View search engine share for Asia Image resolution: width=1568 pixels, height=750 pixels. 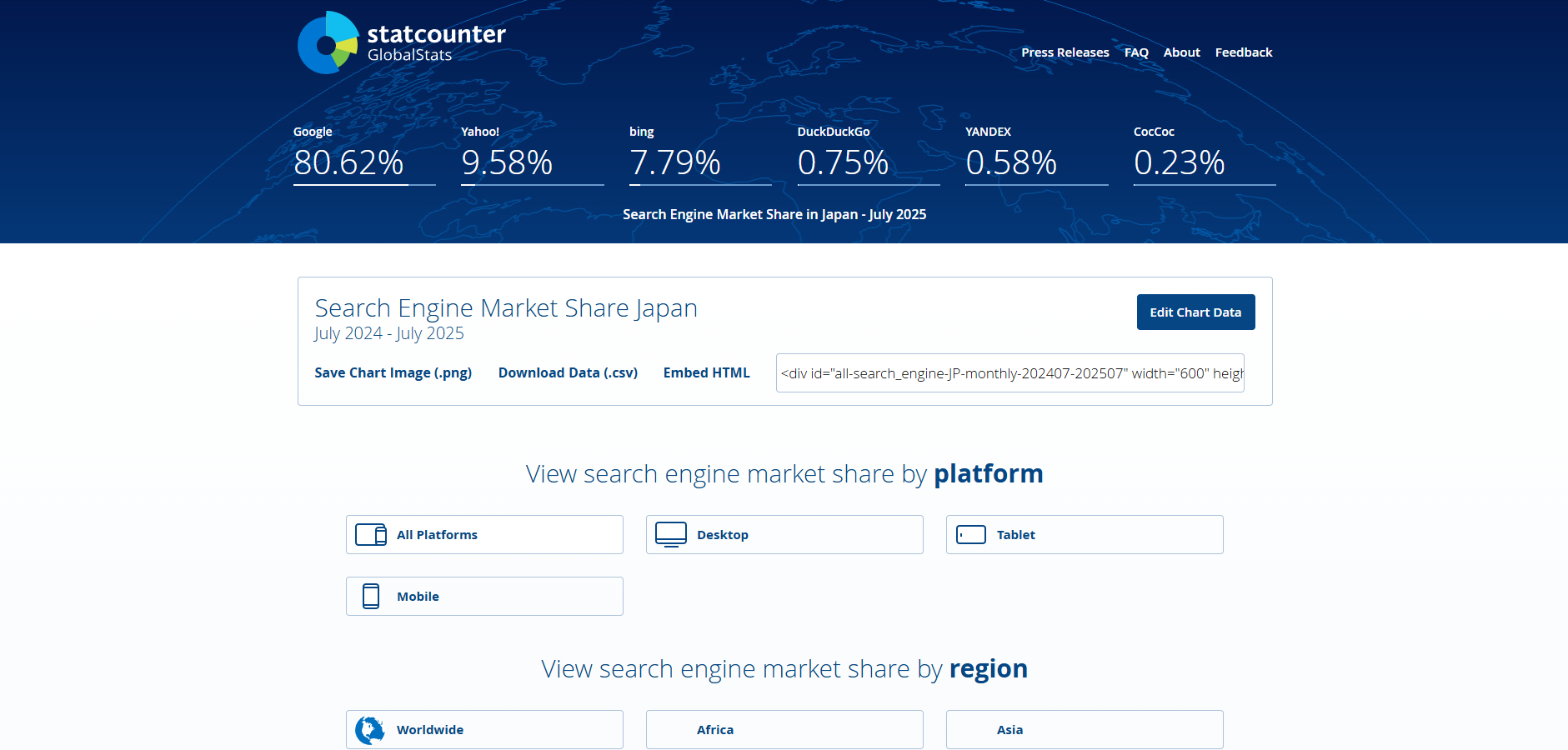[1084, 729]
